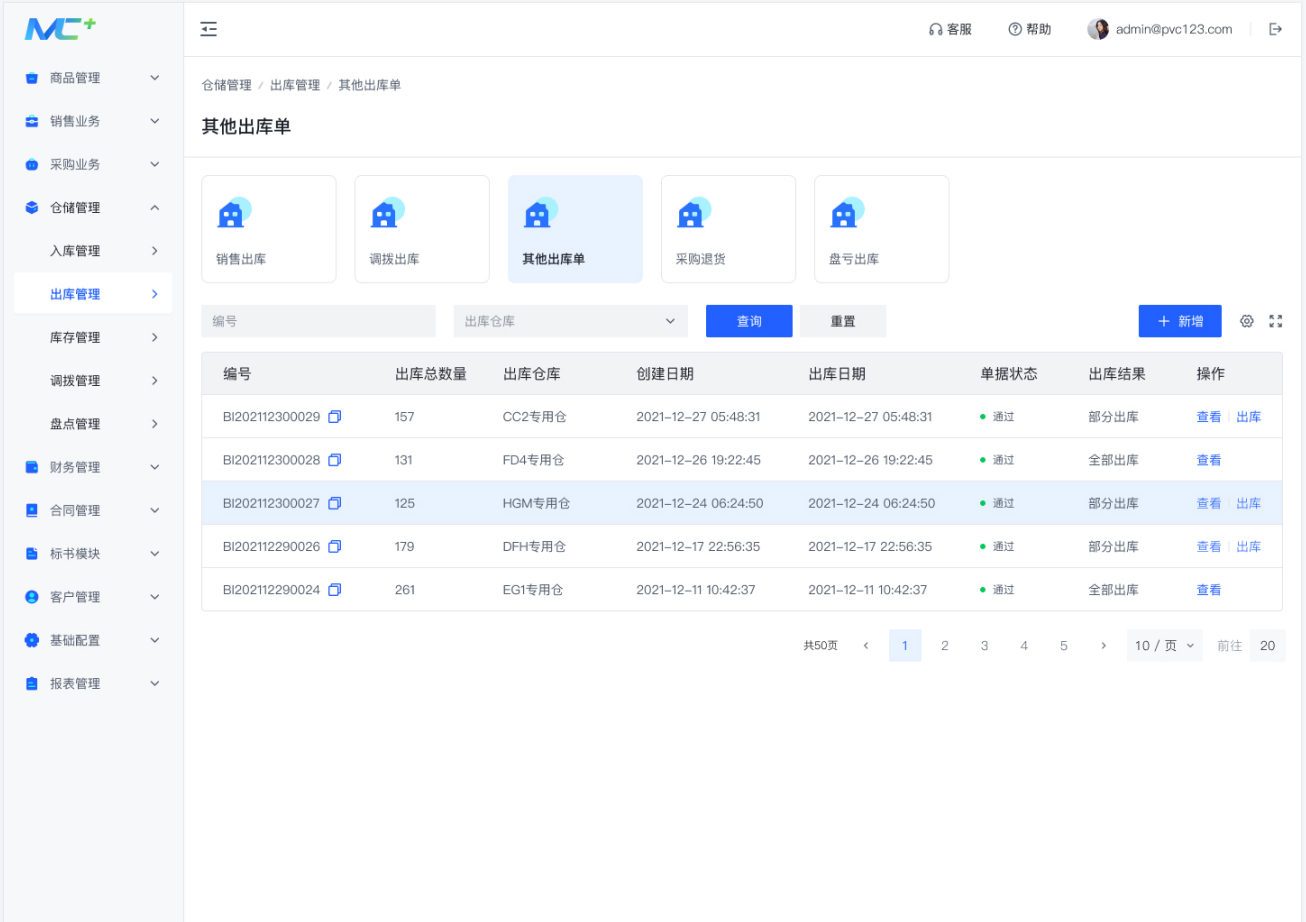The width and height of the screenshot is (1306, 922).
Task: Go to page 2 in pagination
Action: 944,646
